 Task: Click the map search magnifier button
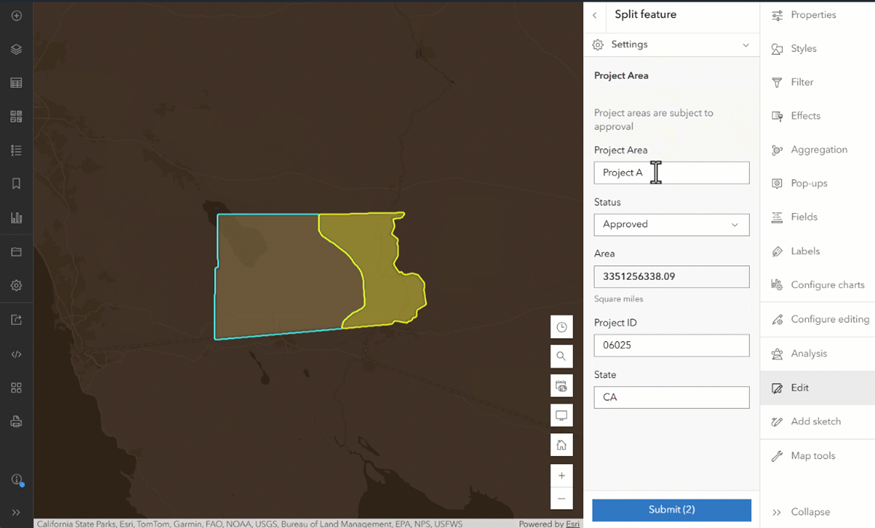[561, 356]
